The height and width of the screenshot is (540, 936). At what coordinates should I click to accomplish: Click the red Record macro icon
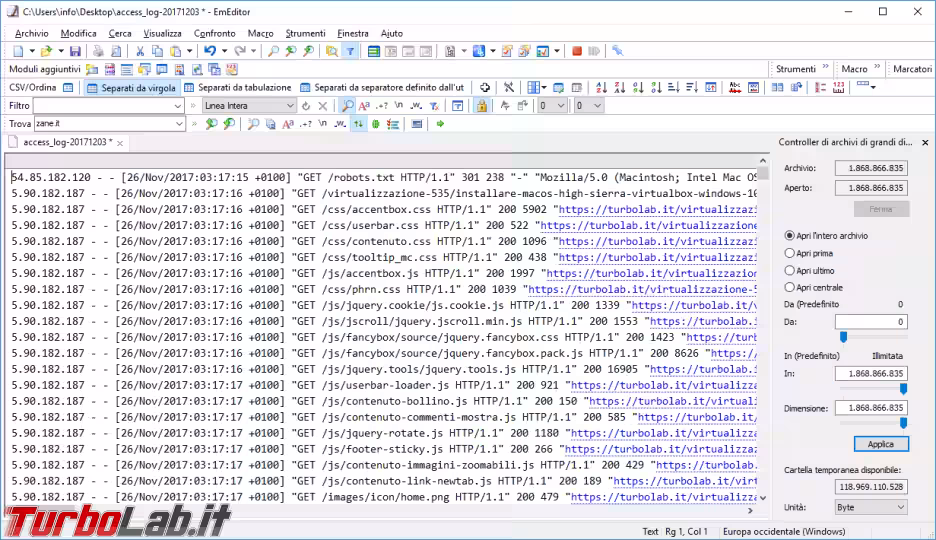point(577,51)
